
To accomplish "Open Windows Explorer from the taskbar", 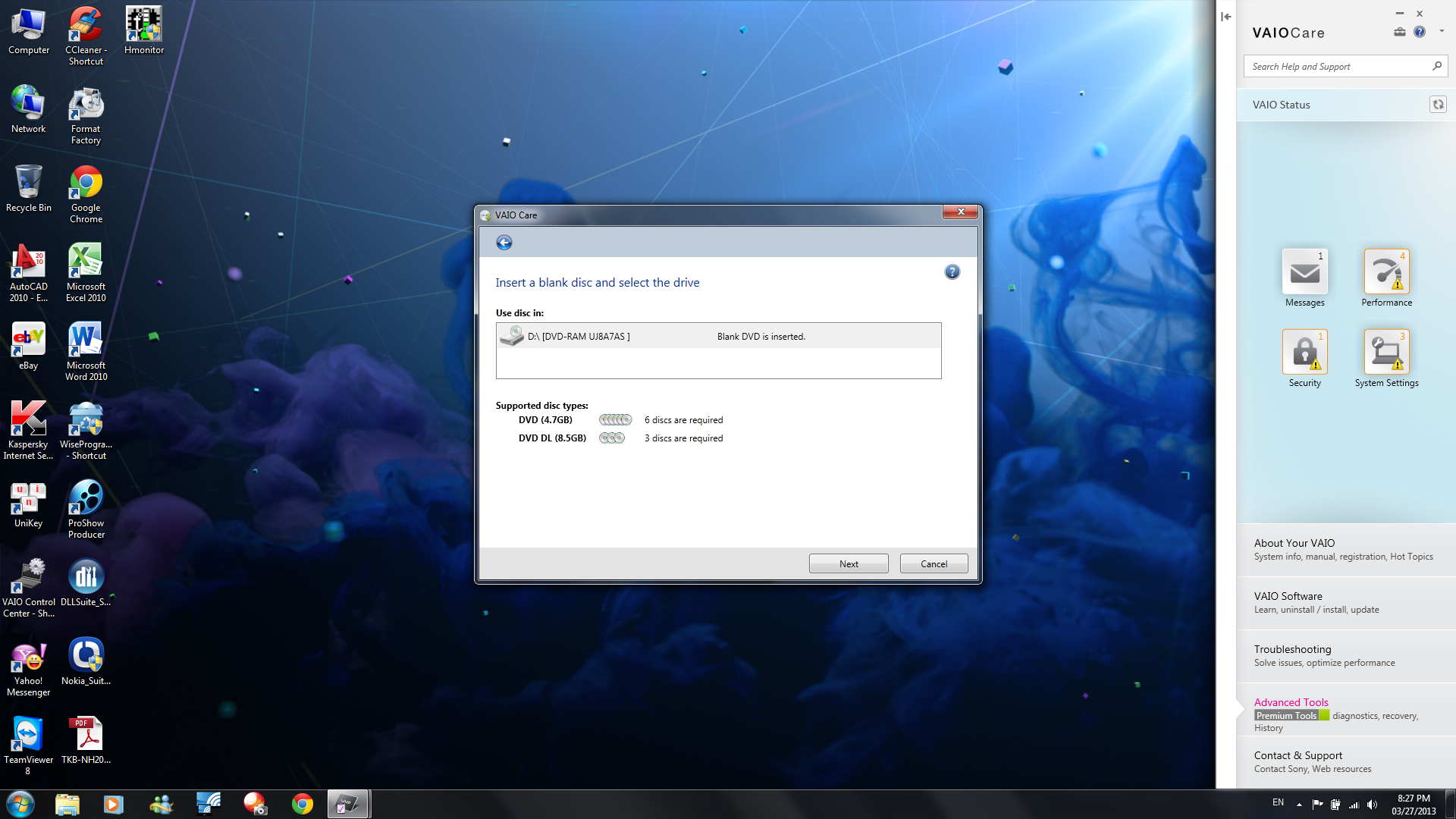I will point(67,804).
